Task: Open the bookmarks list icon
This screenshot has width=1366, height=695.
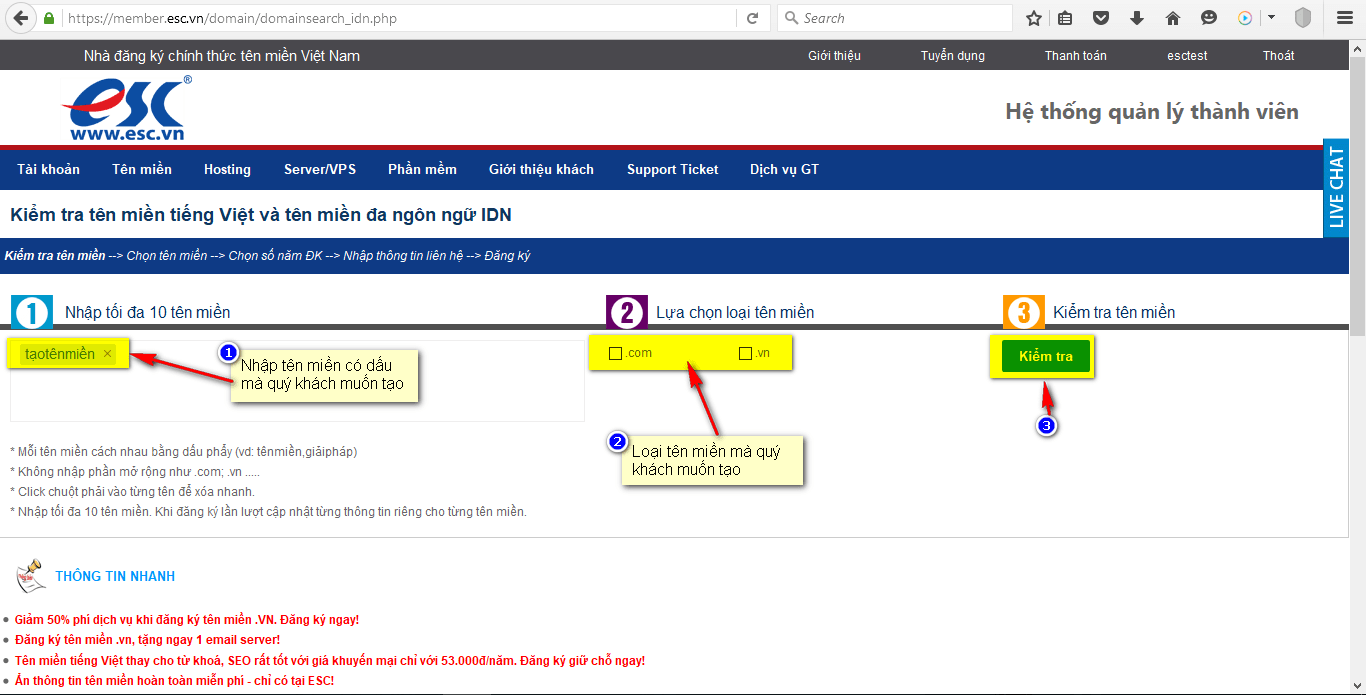Action: point(1065,18)
